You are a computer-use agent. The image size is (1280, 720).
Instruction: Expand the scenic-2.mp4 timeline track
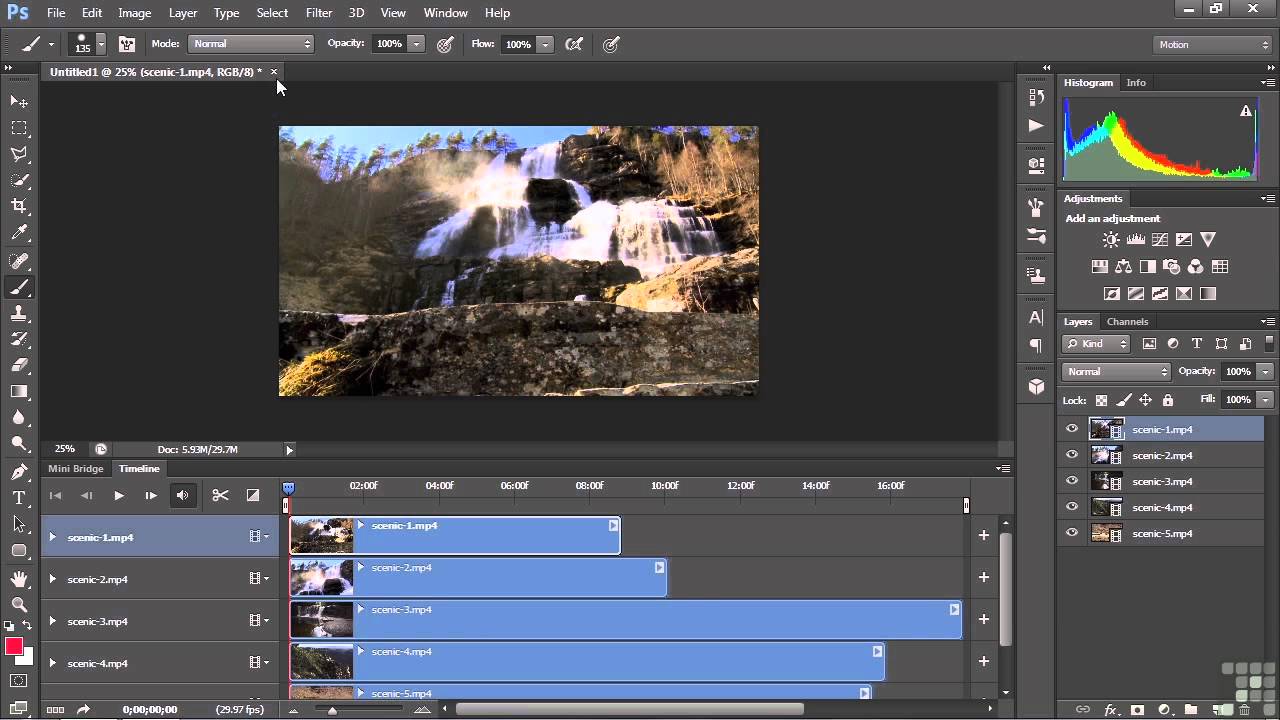click(x=52, y=579)
